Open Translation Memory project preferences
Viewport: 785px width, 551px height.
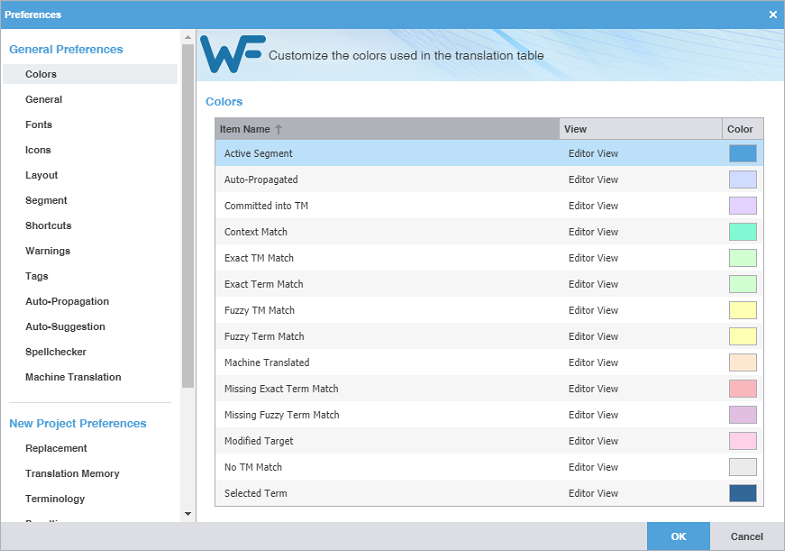point(72,474)
